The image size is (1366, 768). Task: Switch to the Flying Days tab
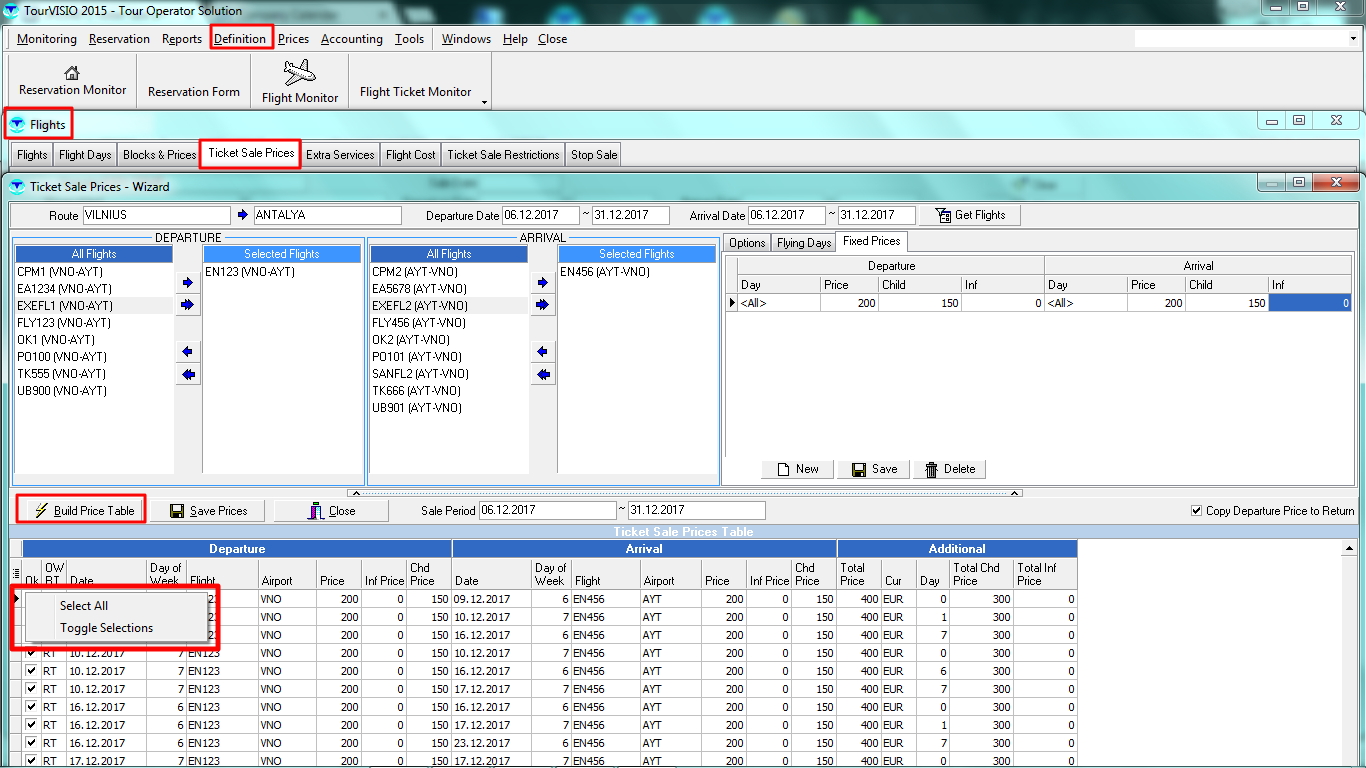[804, 243]
